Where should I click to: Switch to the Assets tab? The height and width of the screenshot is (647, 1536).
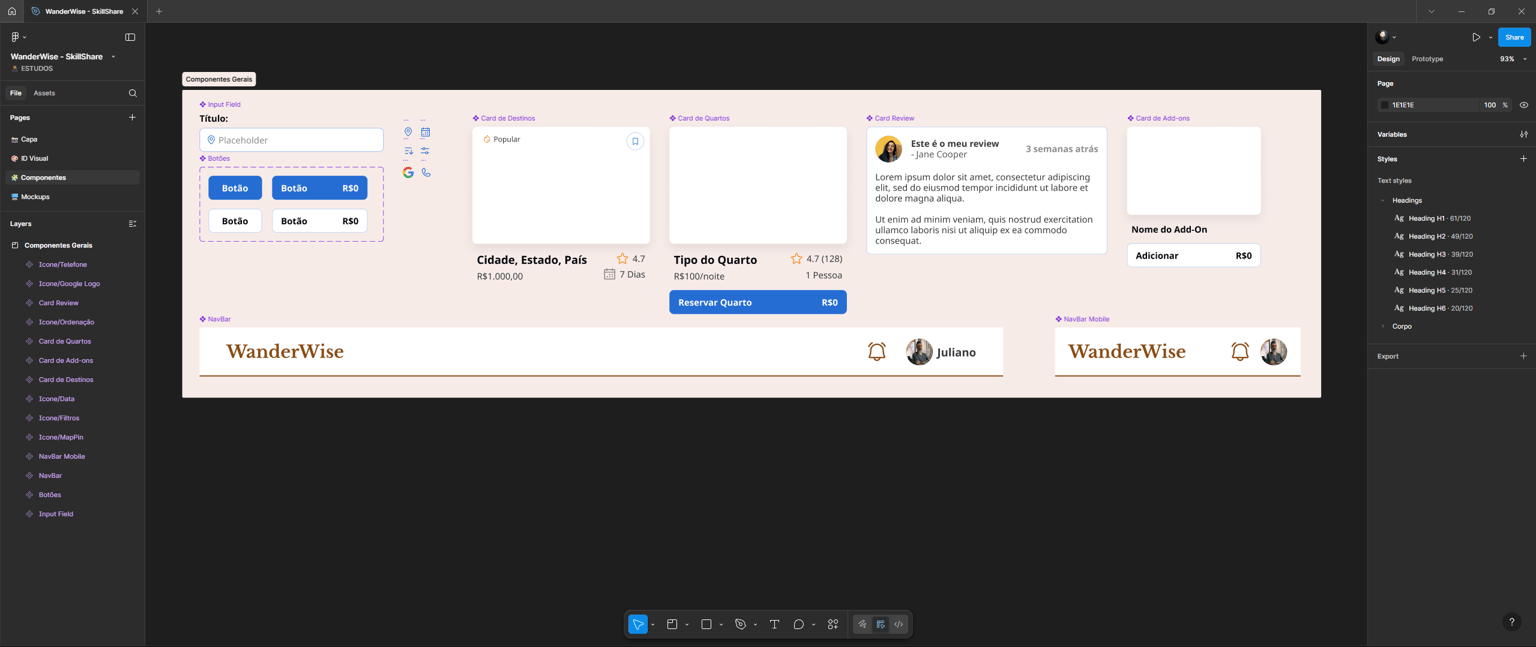(x=44, y=93)
